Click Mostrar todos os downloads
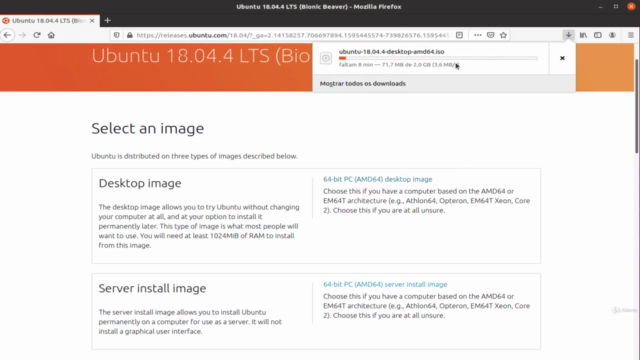Viewport: 640px width, 360px height. (362, 84)
